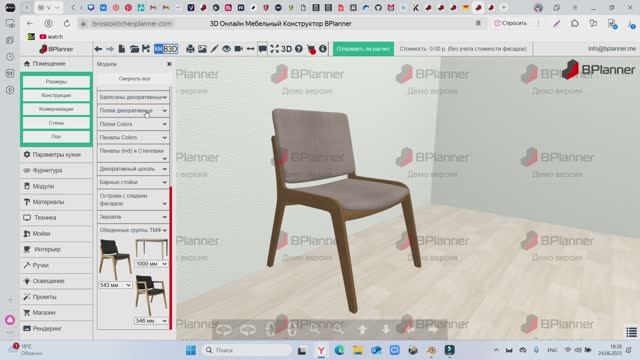Image resolution: width=640 pixels, height=360 pixels.
Task: Expand Панели Colors category
Action: click(x=133, y=138)
